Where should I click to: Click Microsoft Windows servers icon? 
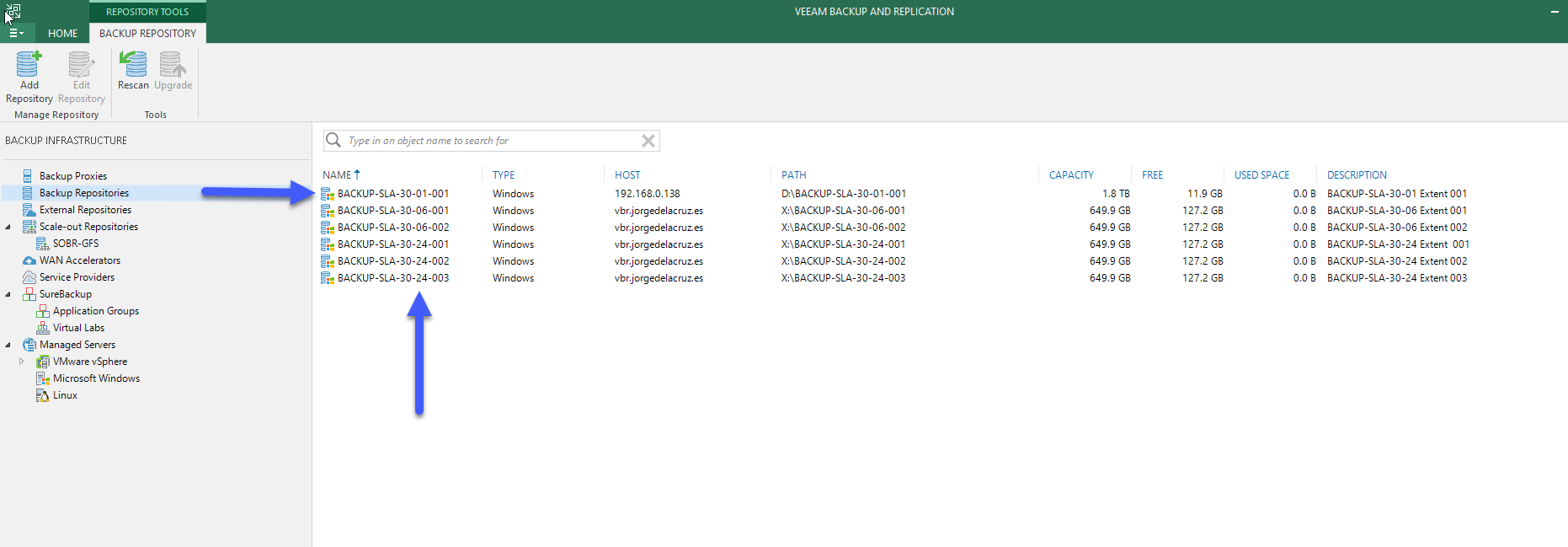[x=43, y=378]
